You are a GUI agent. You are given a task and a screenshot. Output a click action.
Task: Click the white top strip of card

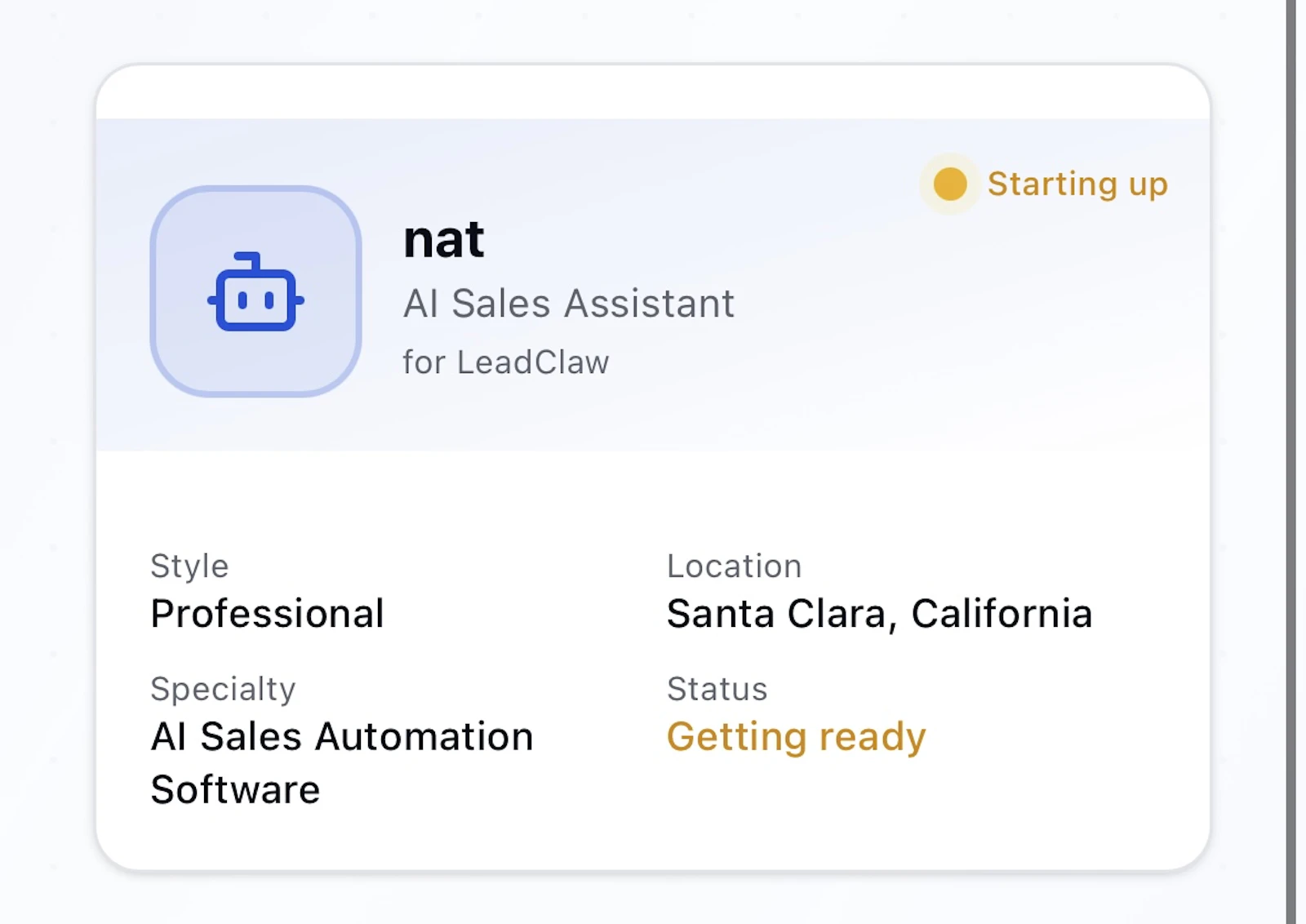(x=653, y=92)
